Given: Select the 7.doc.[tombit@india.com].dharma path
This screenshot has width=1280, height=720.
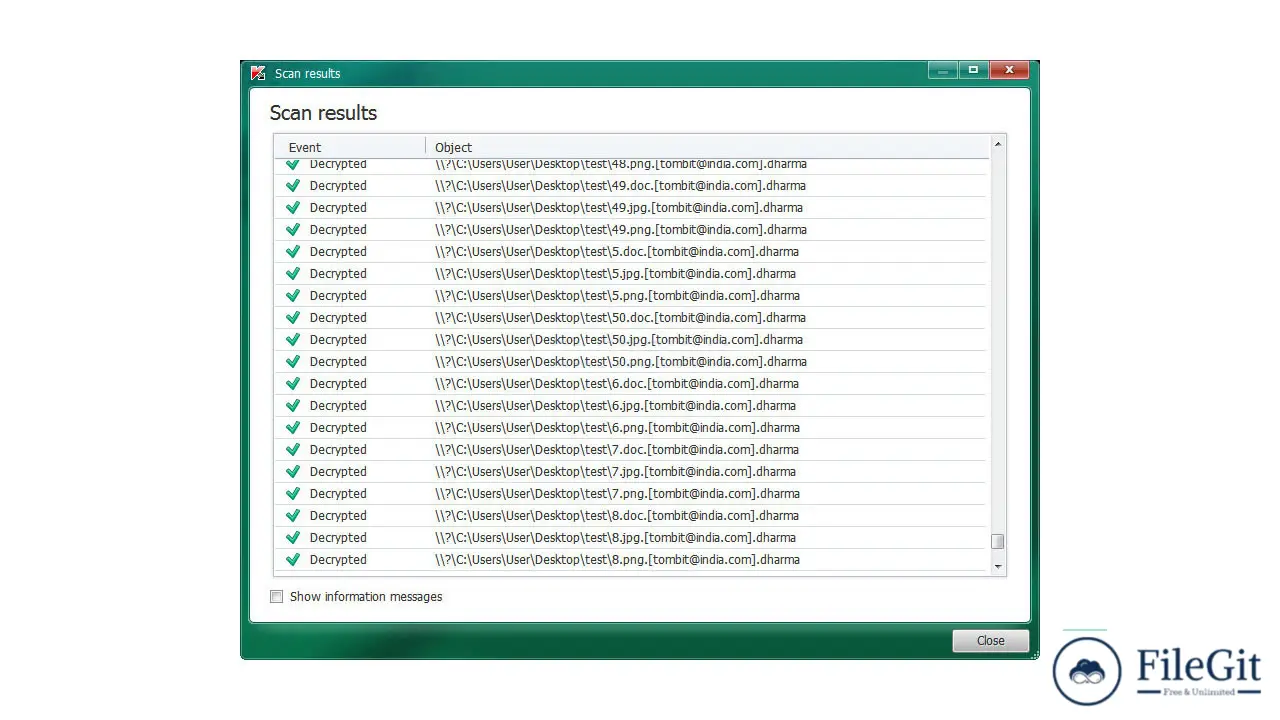Looking at the screenshot, I should [617, 449].
